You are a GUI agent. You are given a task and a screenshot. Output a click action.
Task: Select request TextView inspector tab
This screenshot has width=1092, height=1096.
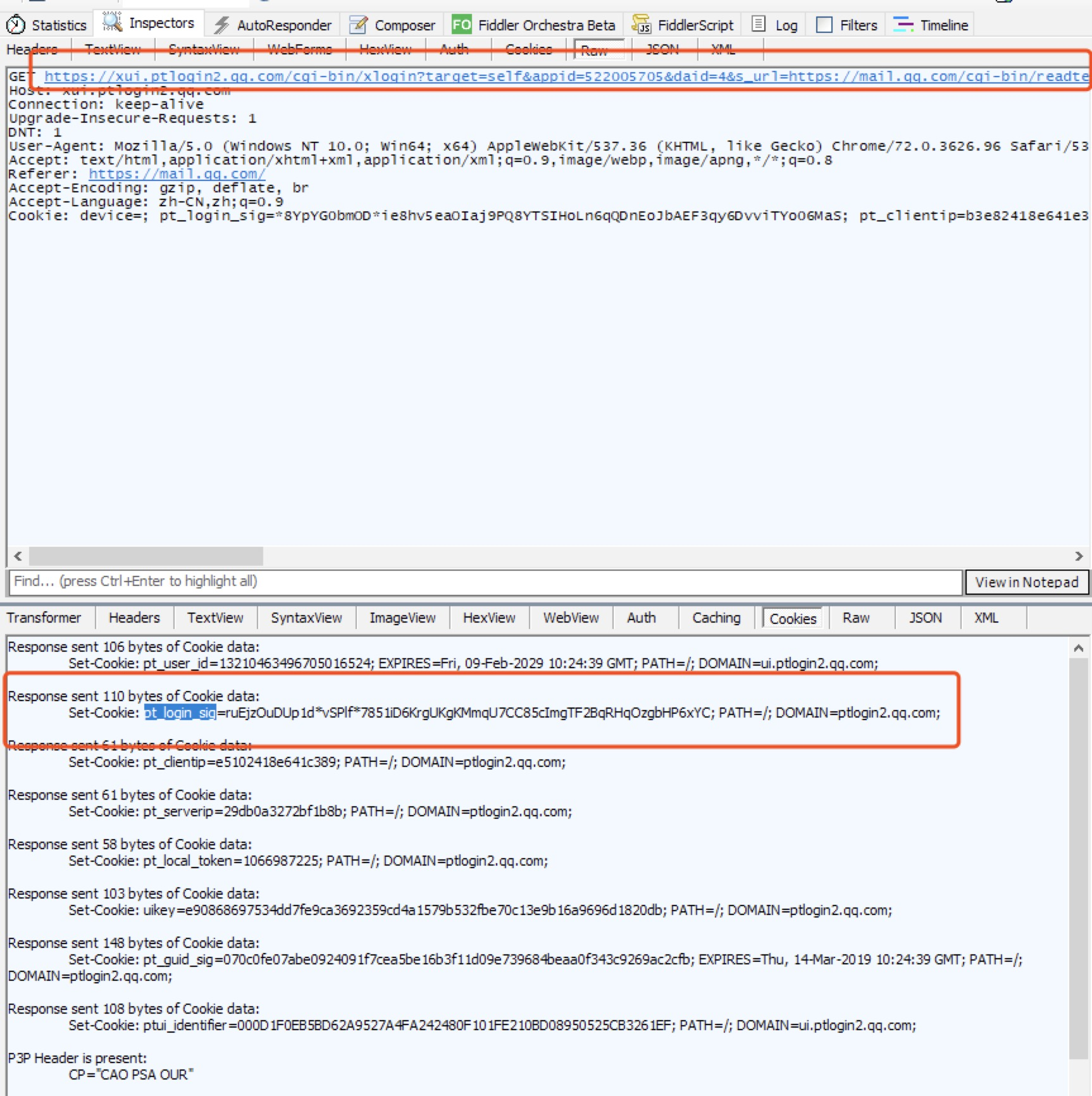tap(113, 49)
